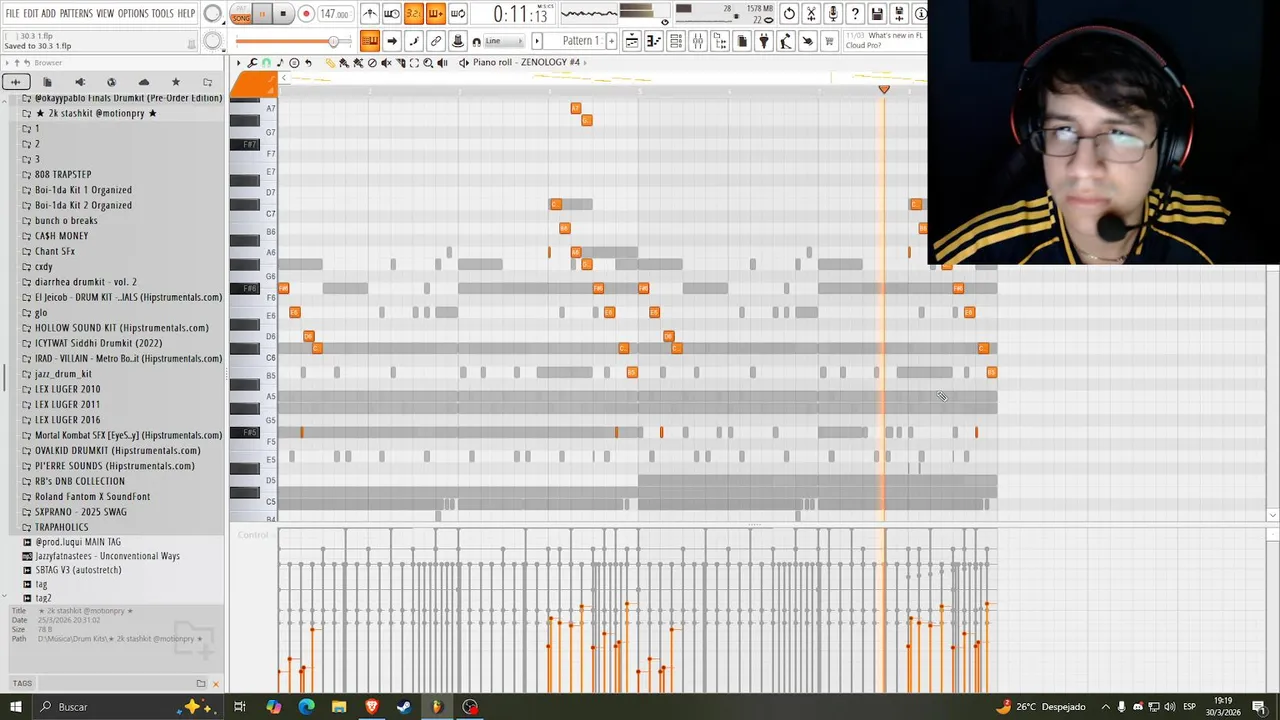Toggle step editing arrow icon
The image size is (1280, 720).
tap(392, 41)
